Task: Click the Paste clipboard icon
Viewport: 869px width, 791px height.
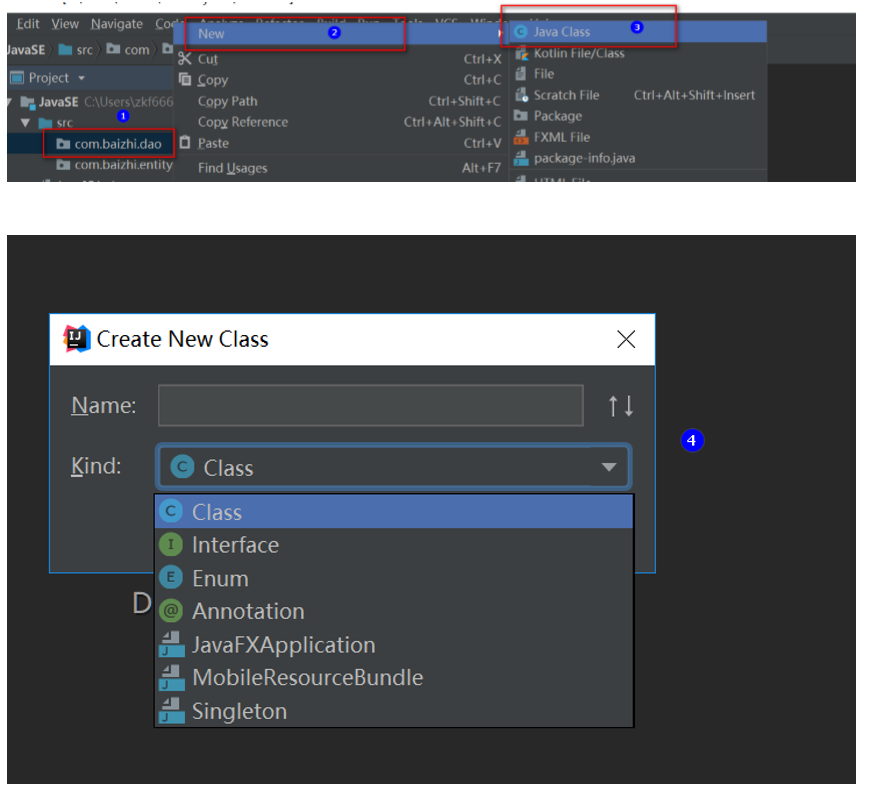Action: (x=185, y=142)
